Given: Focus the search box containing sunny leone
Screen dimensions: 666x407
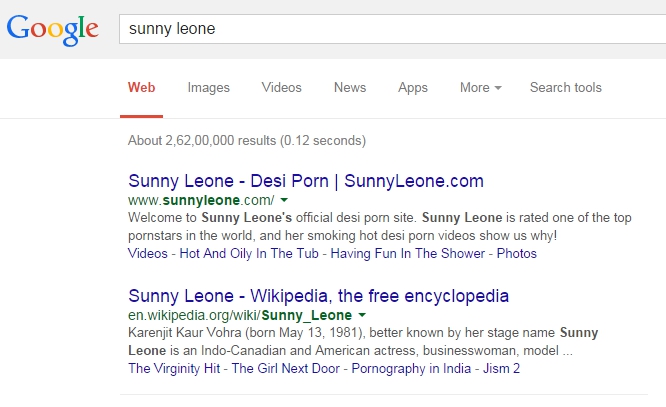Looking at the screenshot, I should tap(392, 29).
